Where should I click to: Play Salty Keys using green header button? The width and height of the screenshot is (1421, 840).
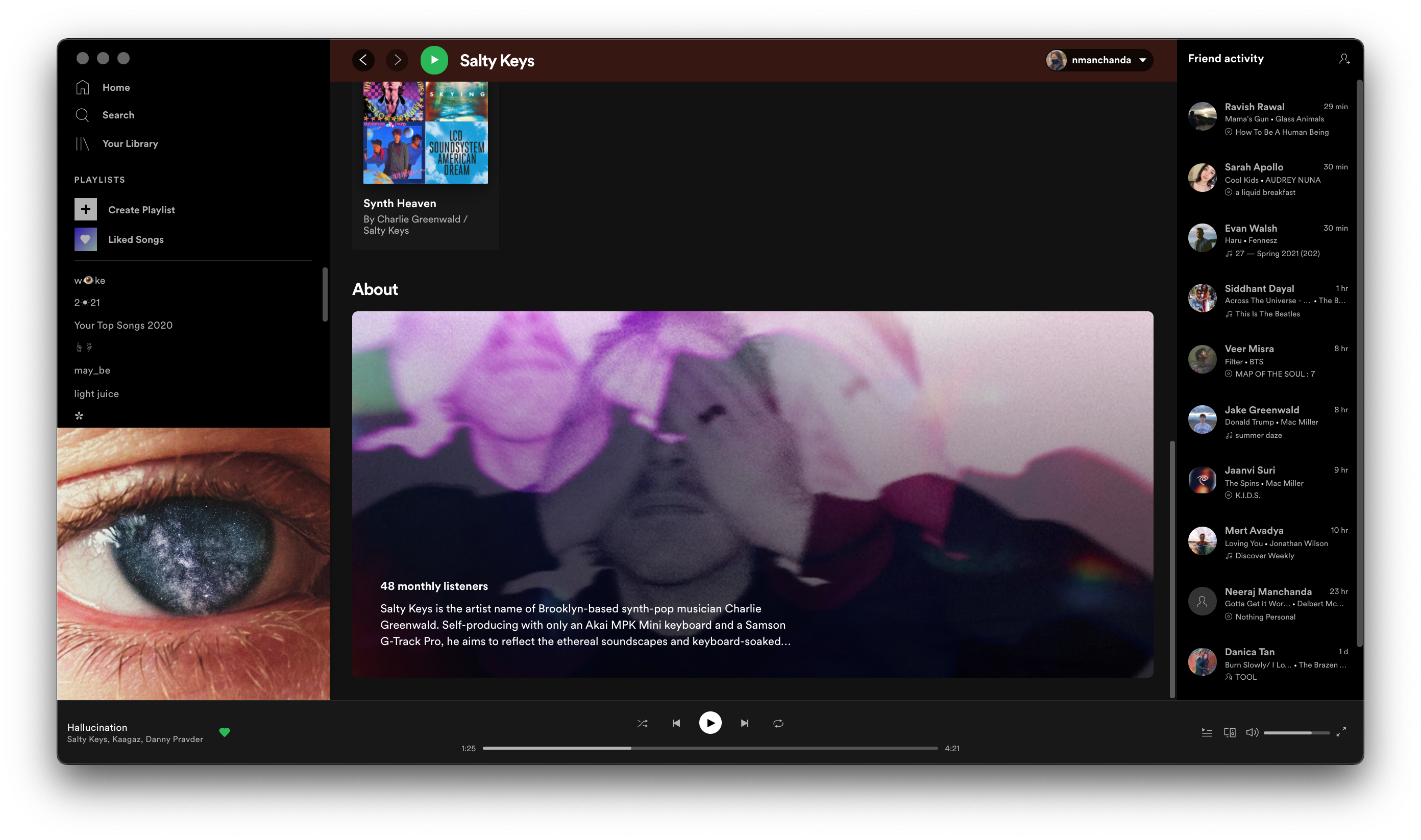(x=434, y=60)
